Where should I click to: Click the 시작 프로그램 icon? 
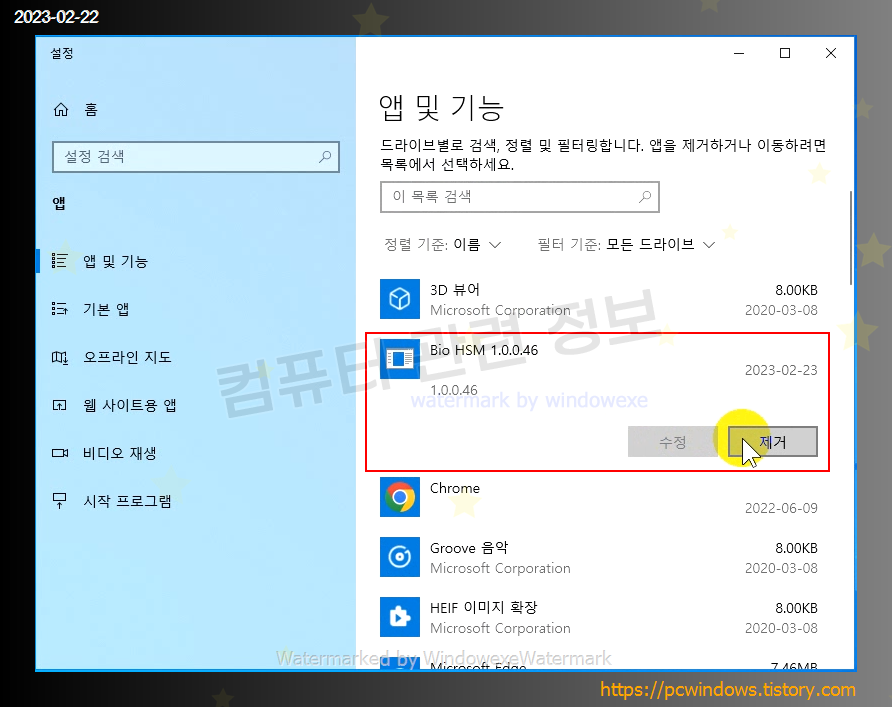coord(59,501)
